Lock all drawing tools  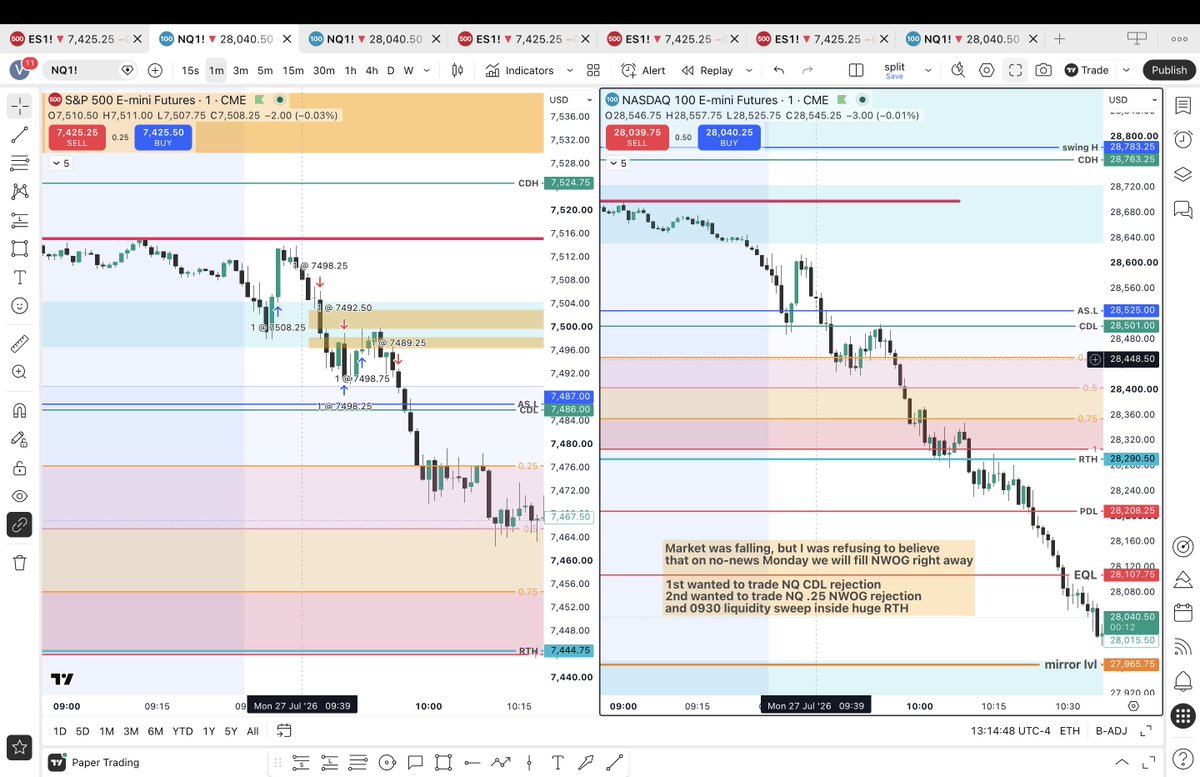point(20,467)
